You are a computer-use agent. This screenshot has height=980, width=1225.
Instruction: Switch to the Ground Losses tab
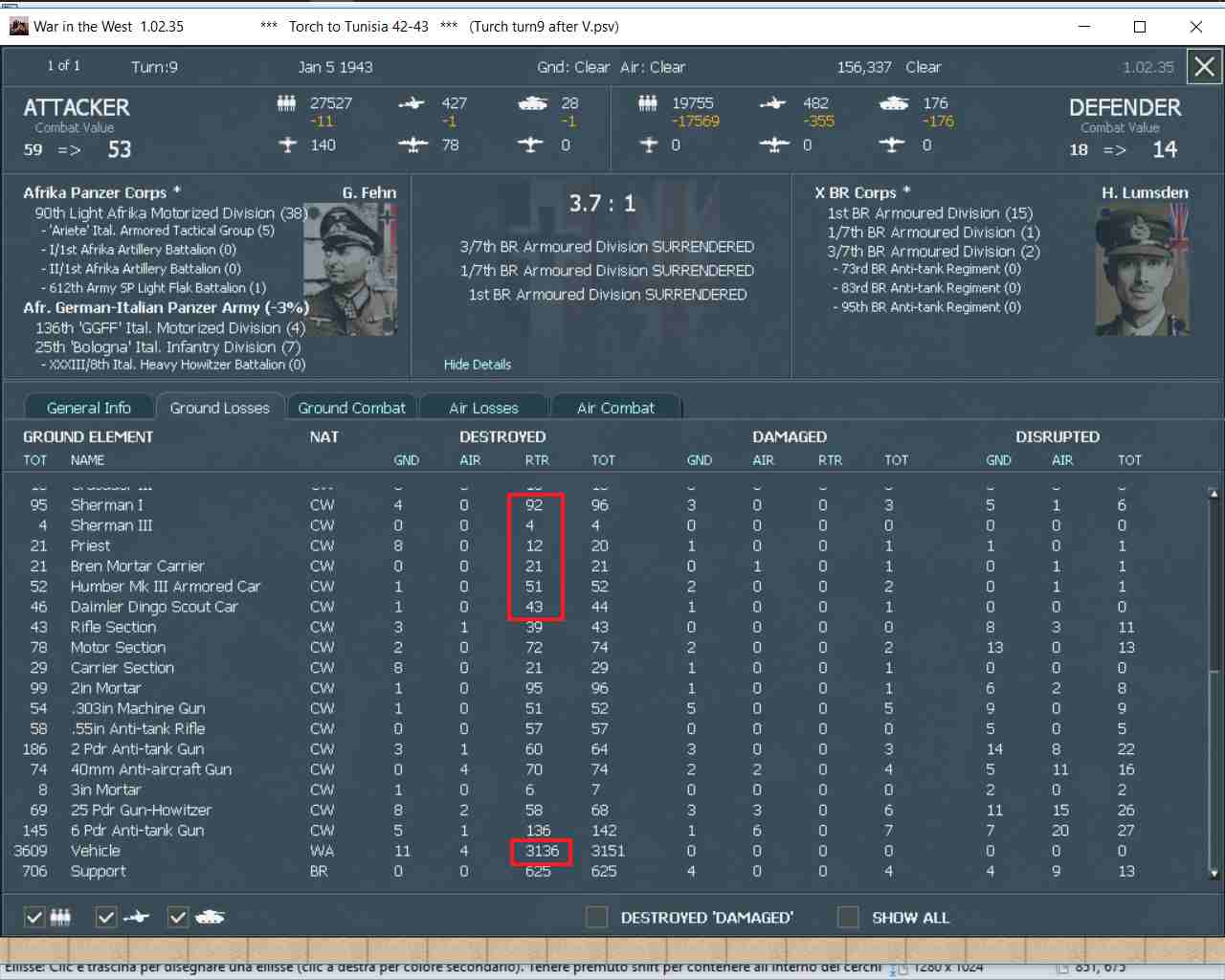coord(220,408)
